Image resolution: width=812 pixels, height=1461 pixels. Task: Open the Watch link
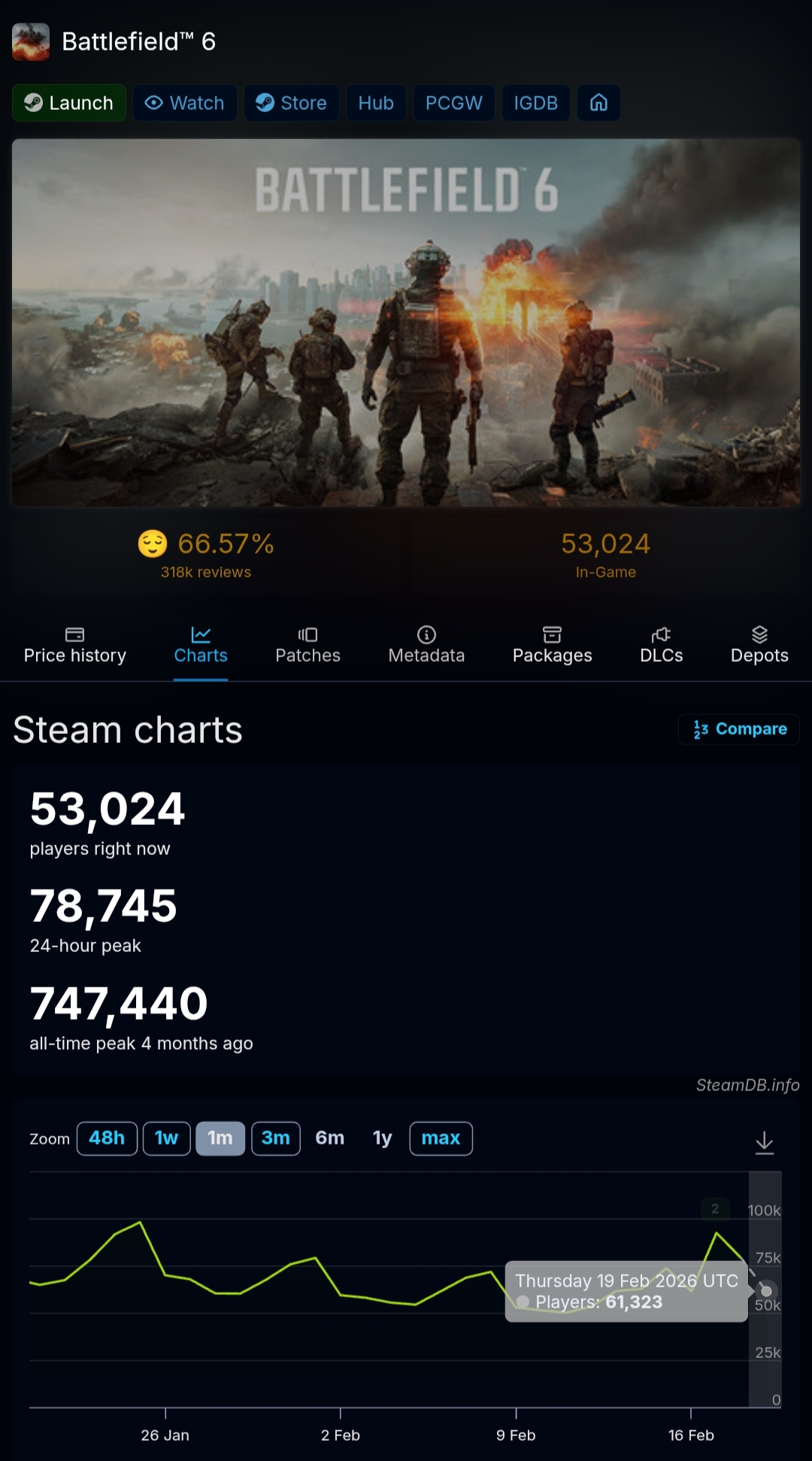click(x=185, y=103)
